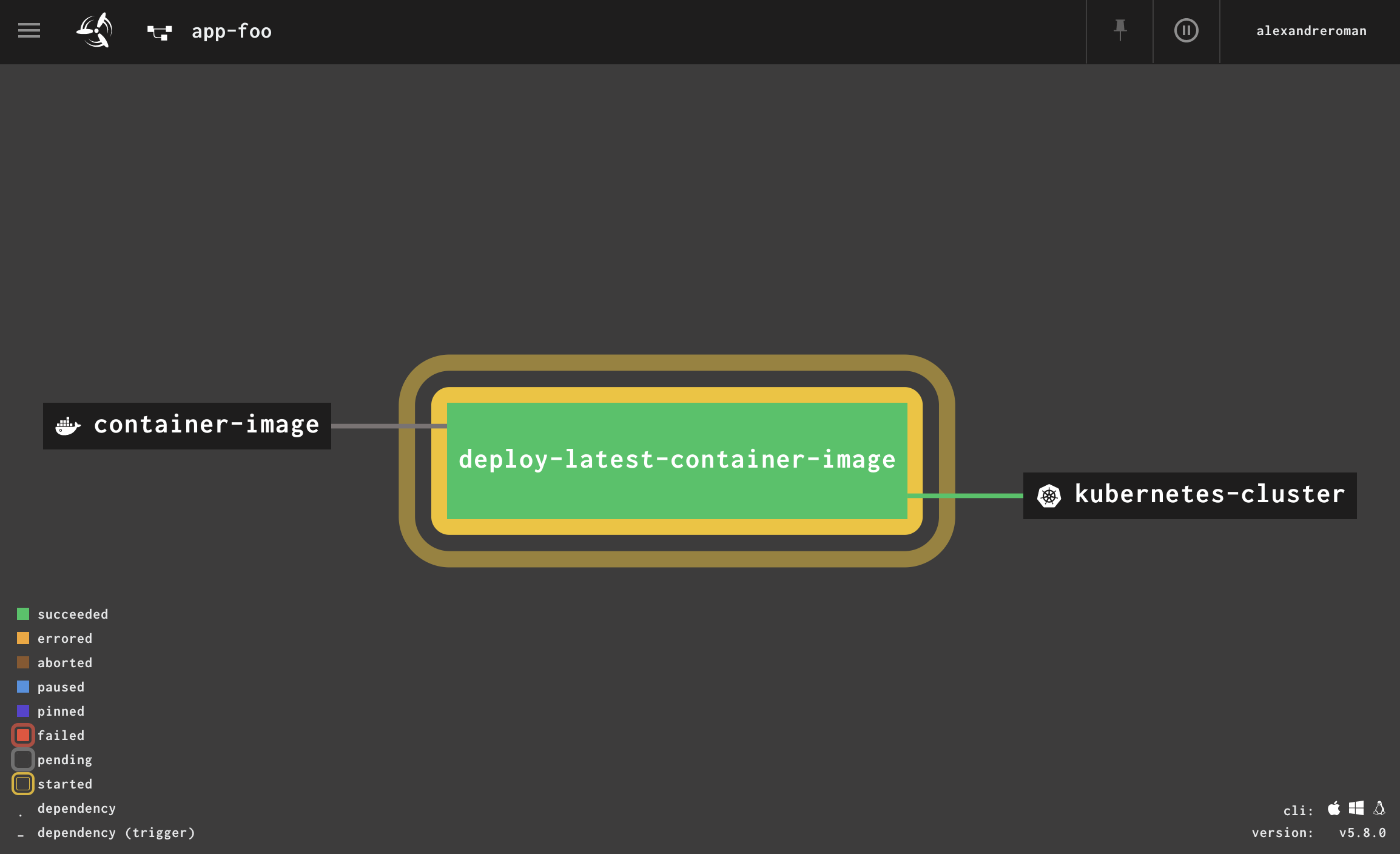1400x854 pixels.
Task: Click the Kubernetes helm wheel icon
Action: tap(1049, 496)
